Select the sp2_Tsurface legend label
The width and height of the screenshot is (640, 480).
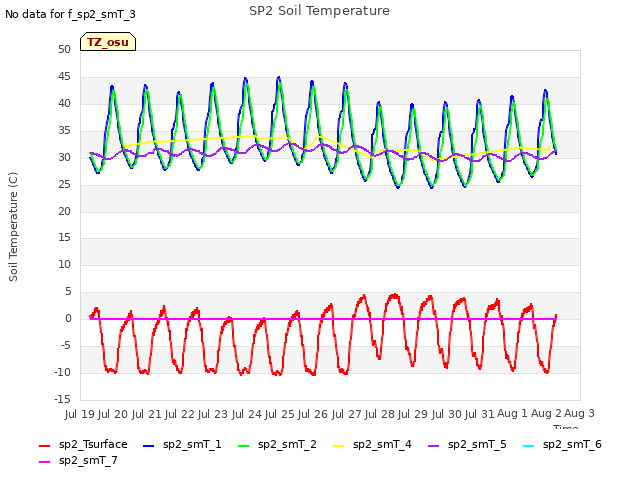tap(93, 444)
